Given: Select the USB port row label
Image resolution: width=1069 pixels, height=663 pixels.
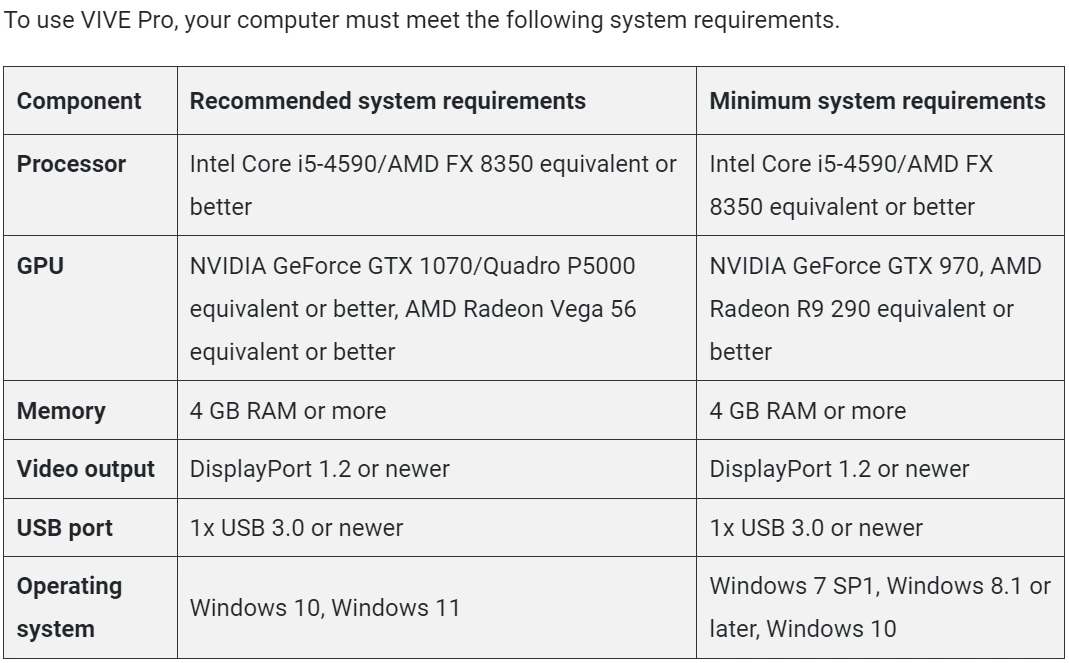Looking at the screenshot, I should tap(65, 528).
